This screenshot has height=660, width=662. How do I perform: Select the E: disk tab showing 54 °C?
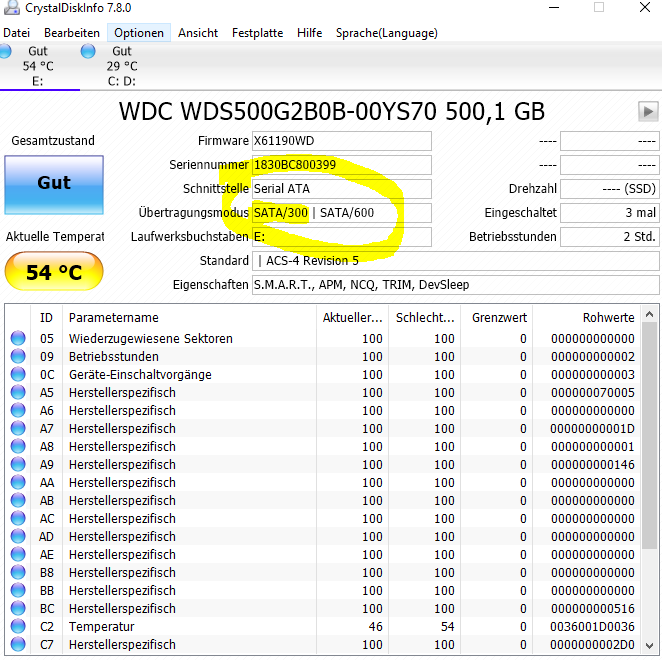pos(37,66)
